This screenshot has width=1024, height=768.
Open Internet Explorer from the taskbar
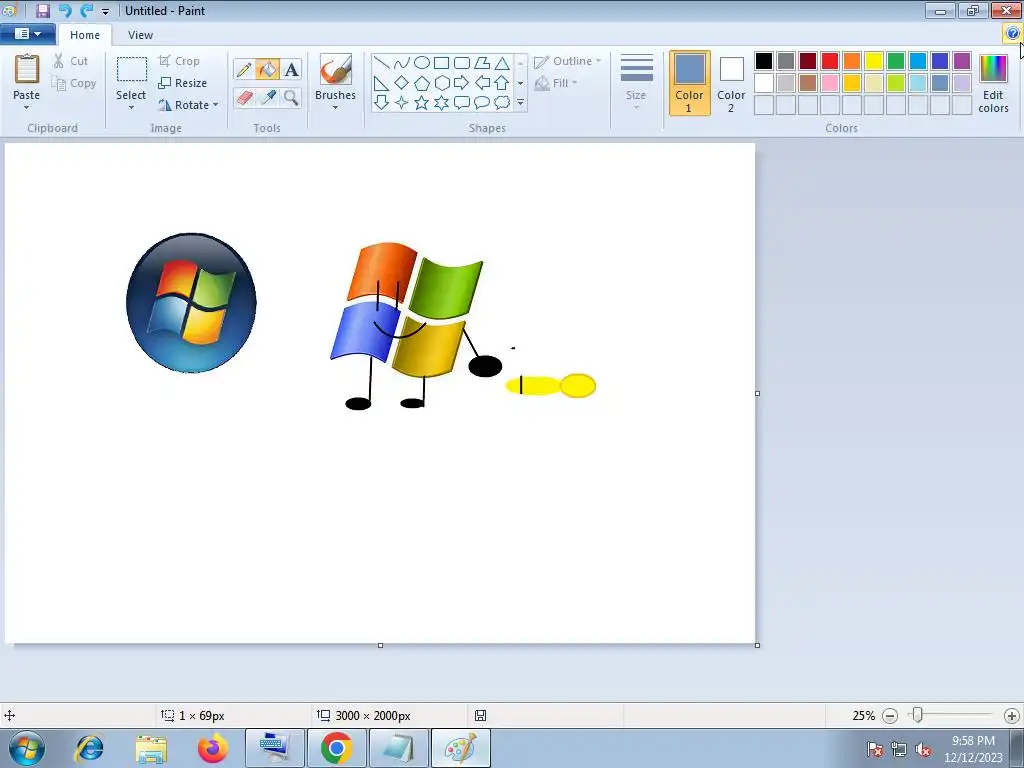[89, 748]
